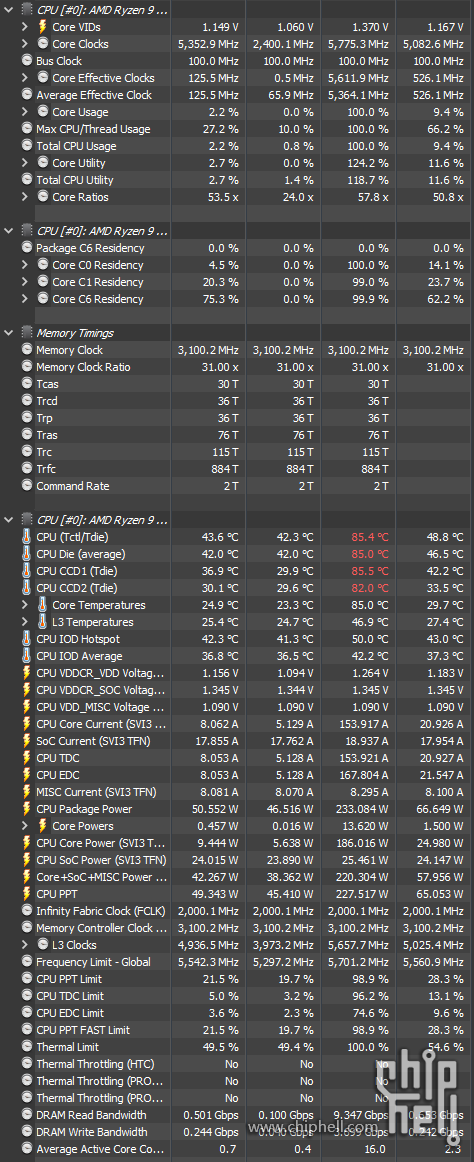Click the Bus Clock row icon
Image resolution: width=474 pixels, height=1162 pixels.
(x=27, y=61)
